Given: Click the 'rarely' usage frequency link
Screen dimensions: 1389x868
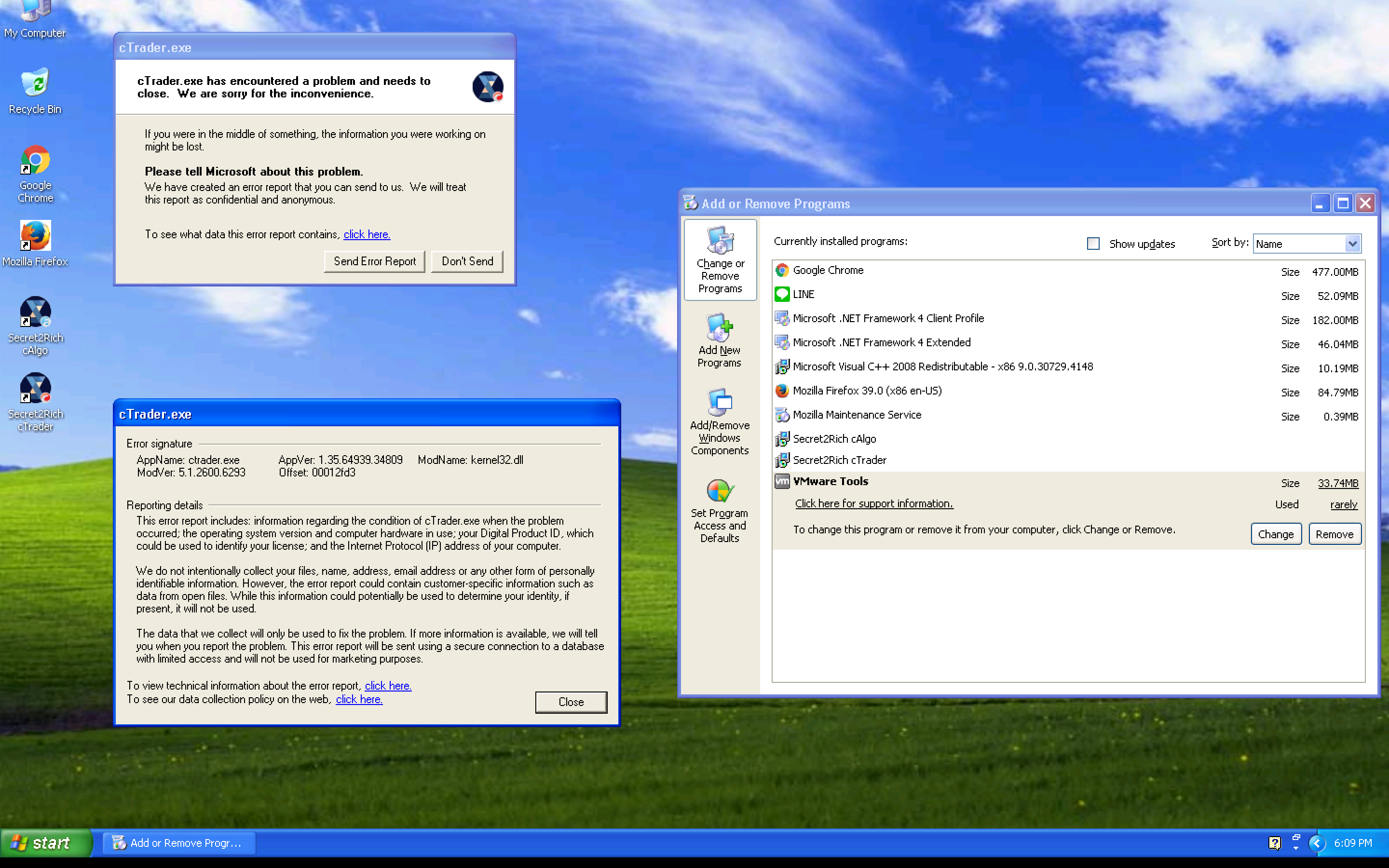Looking at the screenshot, I should [x=1344, y=504].
